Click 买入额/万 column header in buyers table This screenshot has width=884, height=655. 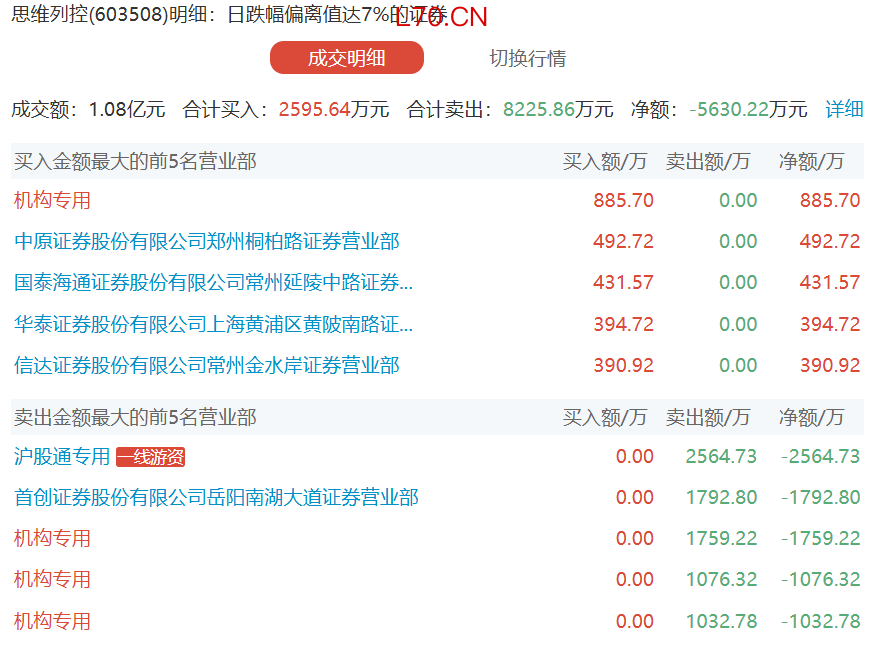pyautogui.click(x=604, y=161)
